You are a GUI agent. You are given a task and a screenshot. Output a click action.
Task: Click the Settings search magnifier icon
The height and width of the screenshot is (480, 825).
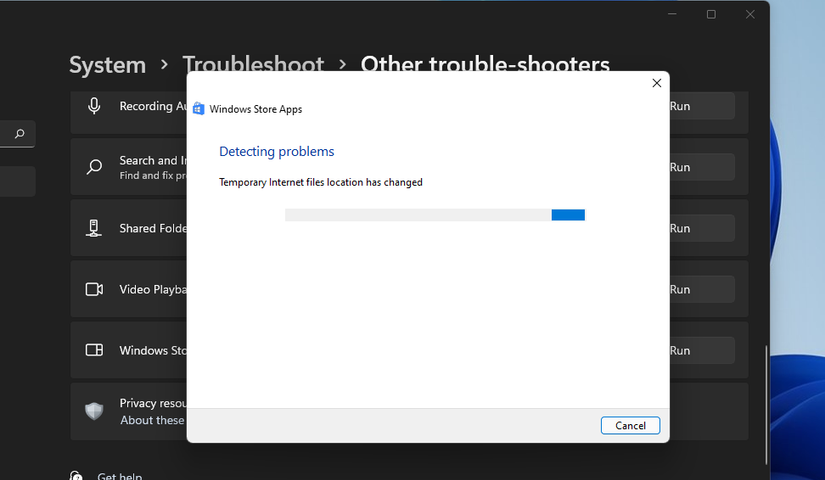click(19, 134)
